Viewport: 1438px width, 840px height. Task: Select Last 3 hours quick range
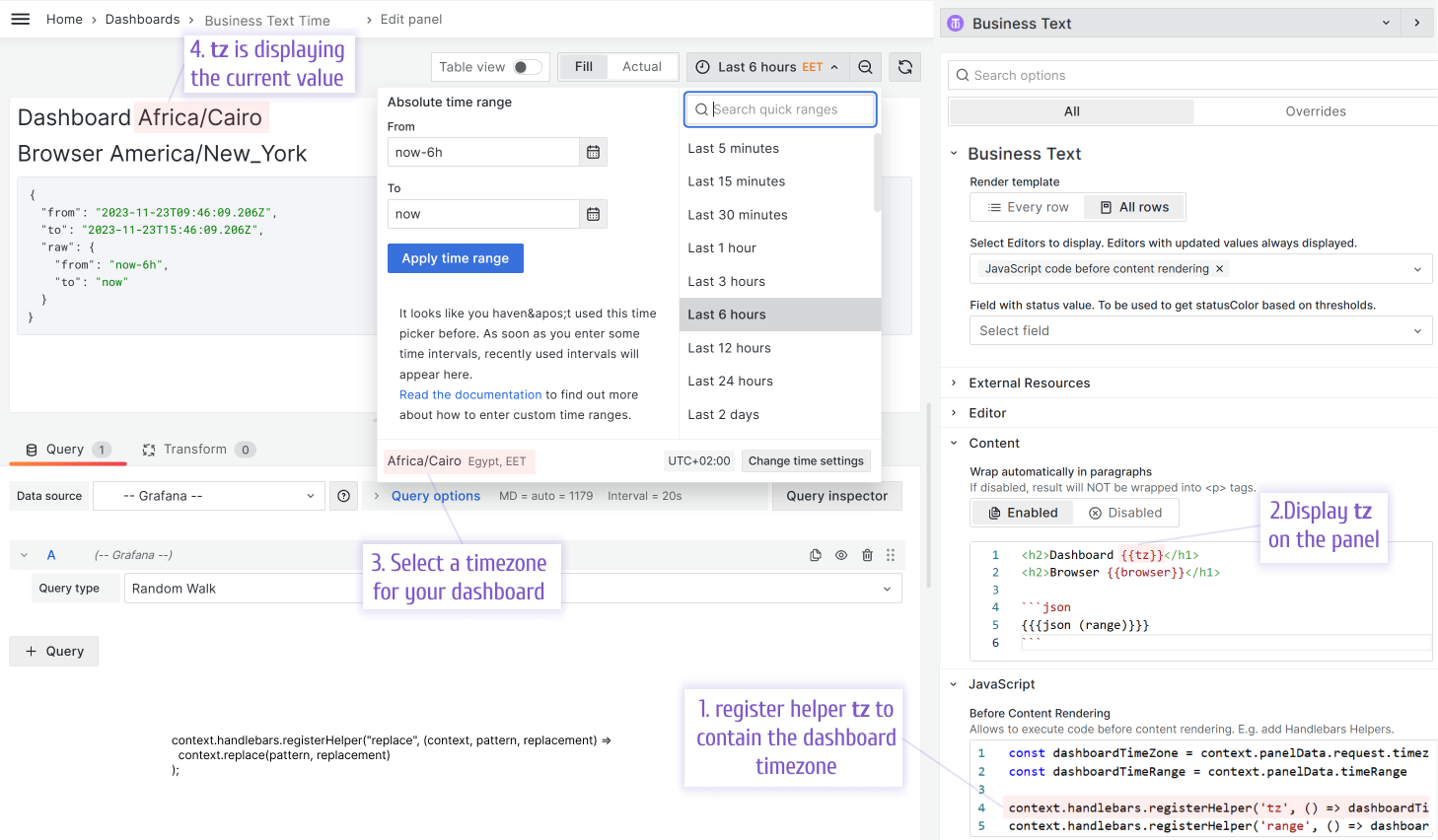(x=778, y=282)
